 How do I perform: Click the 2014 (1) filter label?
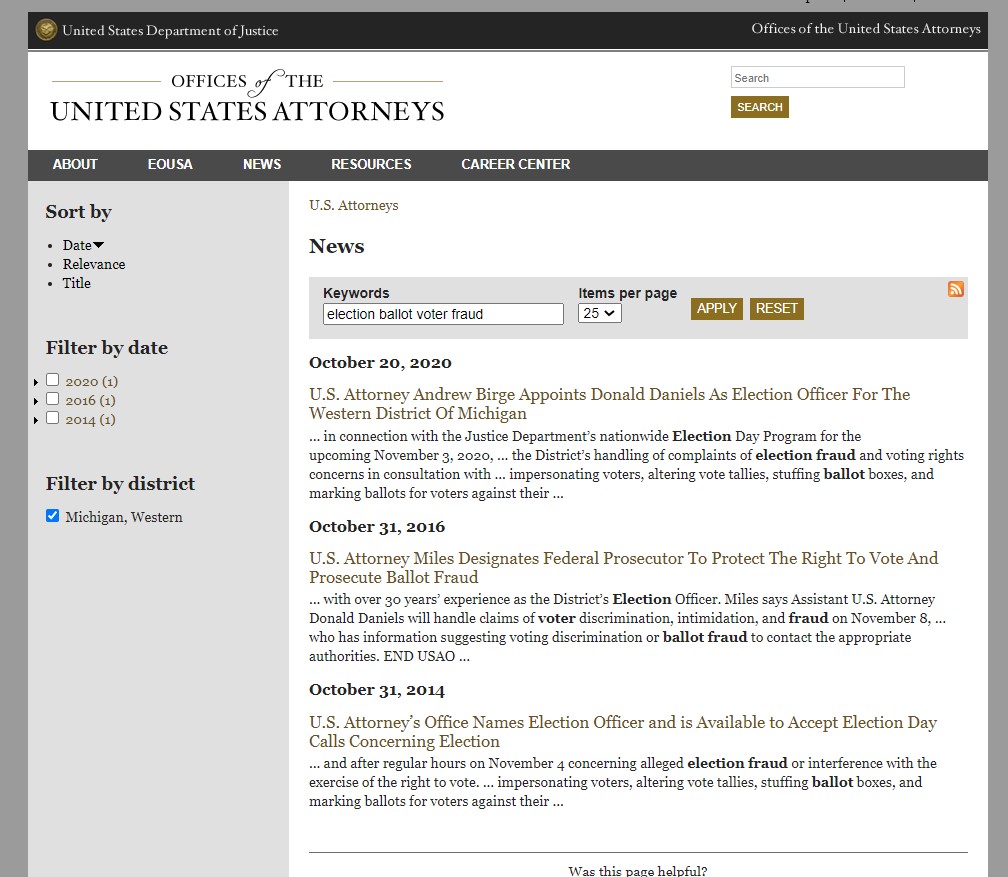pyautogui.click(x=90, y=420)
